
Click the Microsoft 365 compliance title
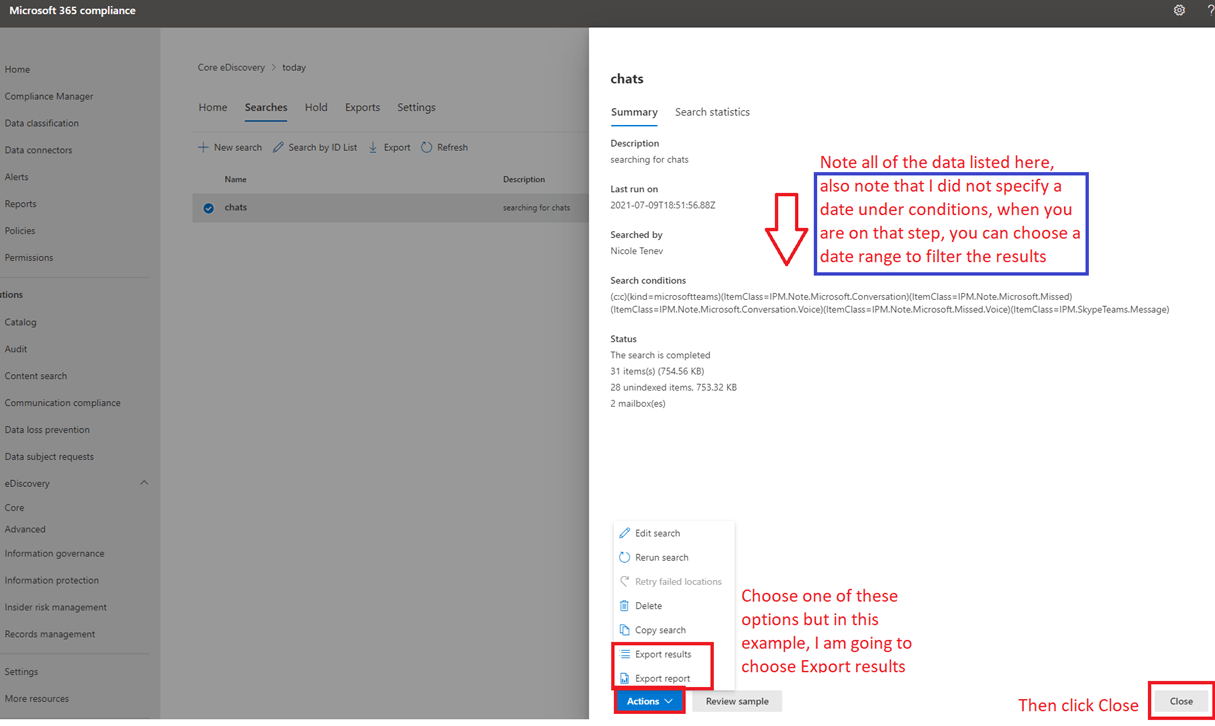[72, 11]
